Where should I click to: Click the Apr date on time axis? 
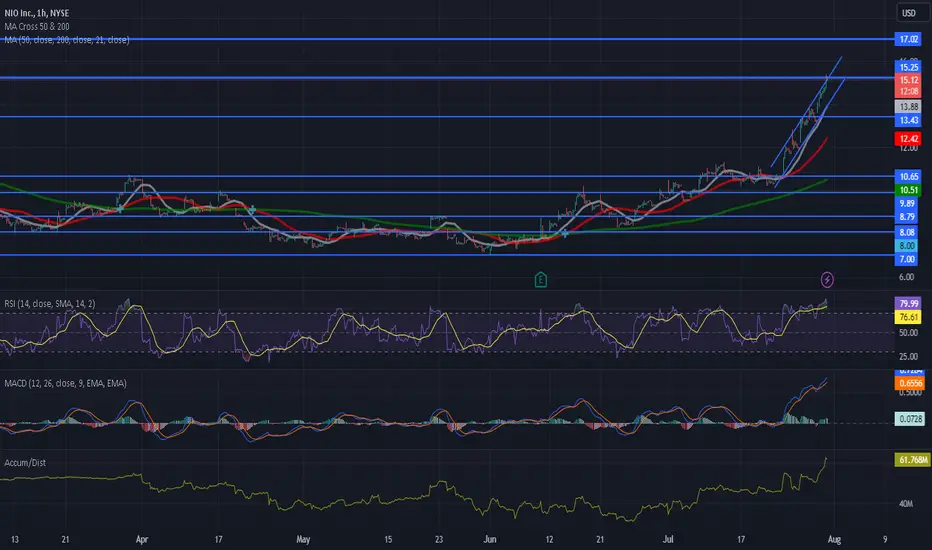click(141, 540)
